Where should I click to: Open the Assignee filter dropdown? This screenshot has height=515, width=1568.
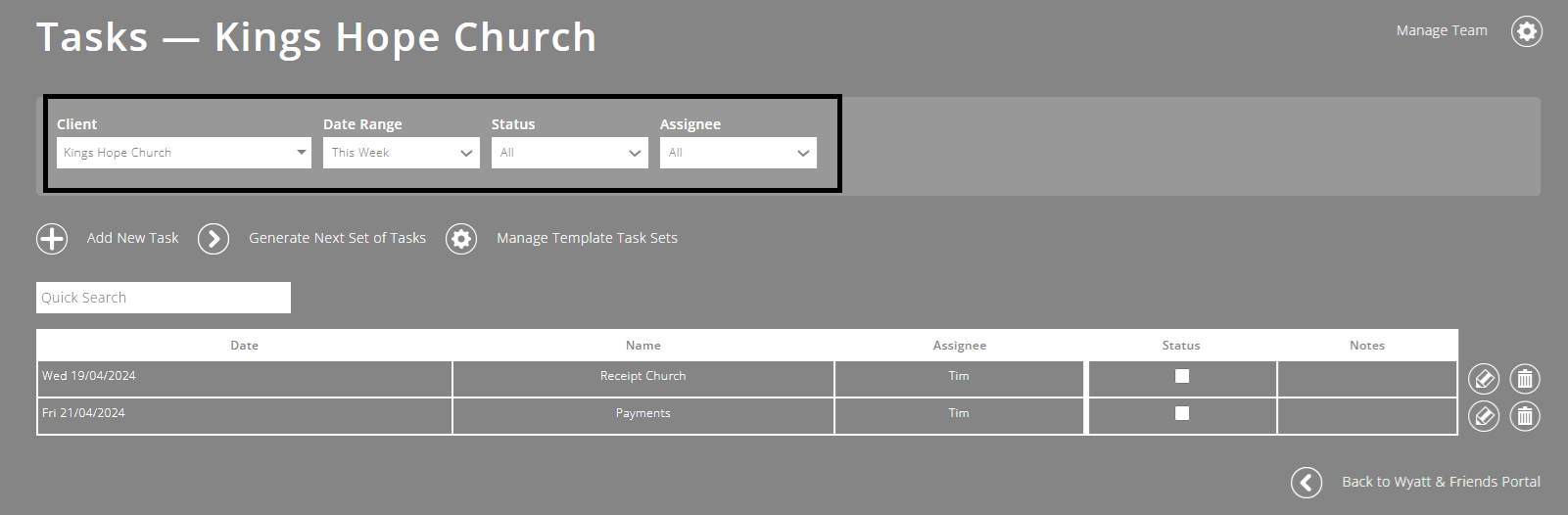[738, 153]
